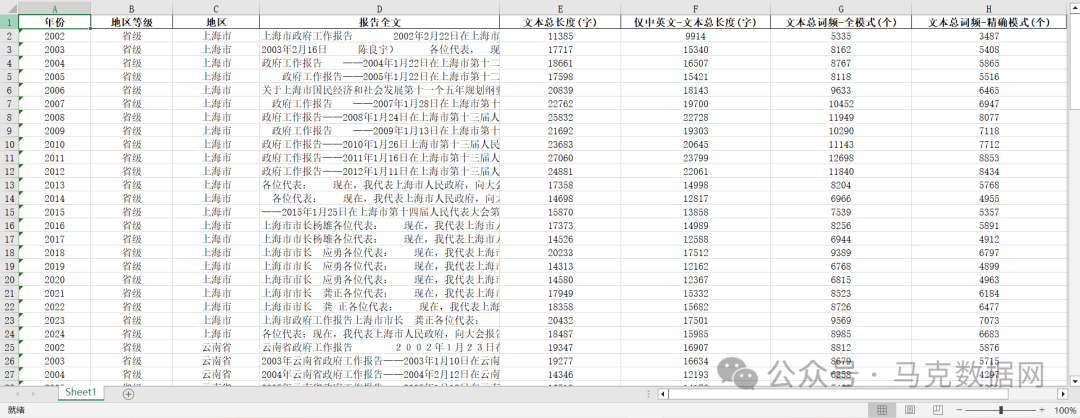Screen dimensions: 1080x418
Task: Click the select-all corner of the grid
Action: 9,9
